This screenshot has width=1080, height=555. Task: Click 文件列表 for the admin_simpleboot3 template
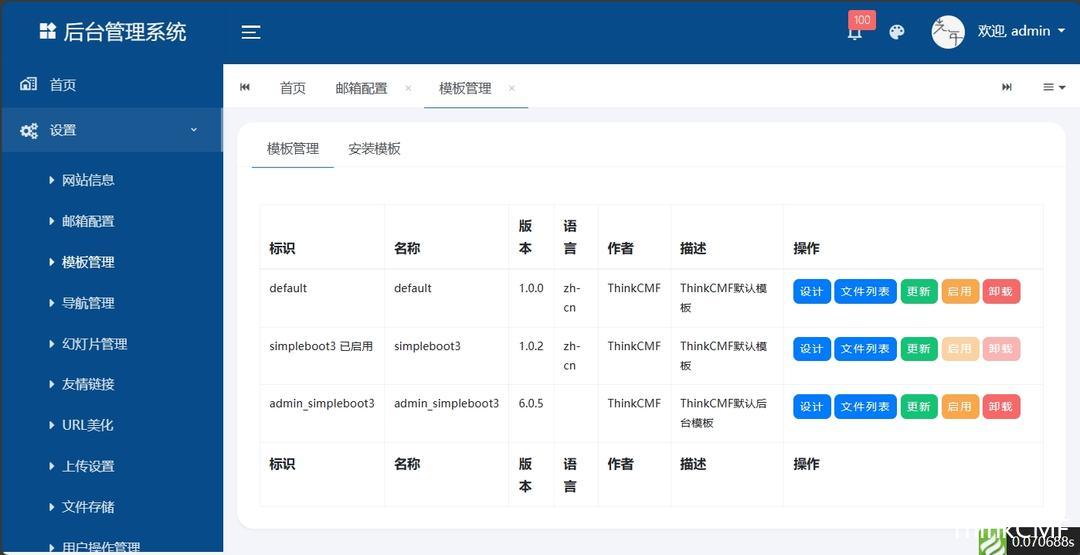click(x=865, y=407)
